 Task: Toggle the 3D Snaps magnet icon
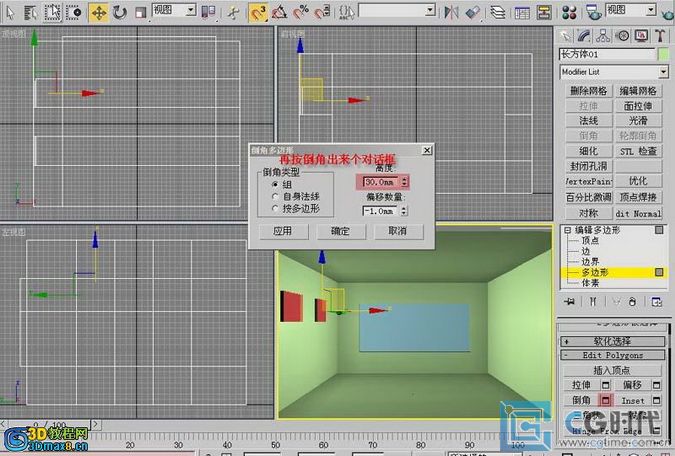click(258, 13)
